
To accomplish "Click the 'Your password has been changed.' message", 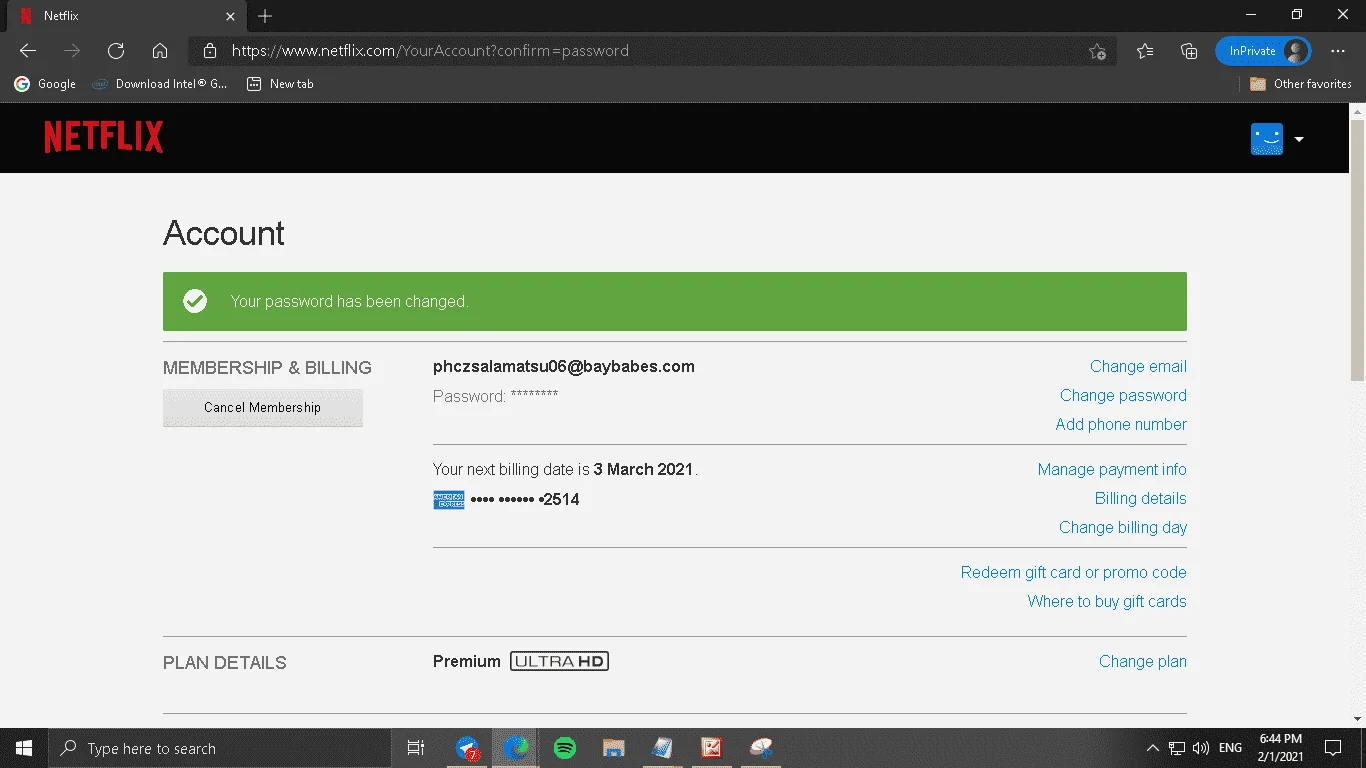I will 349,302.
